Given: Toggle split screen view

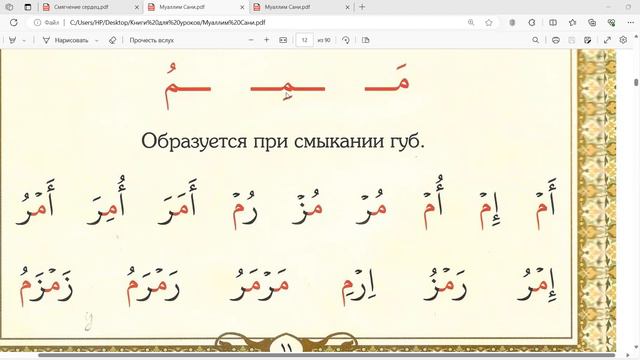Looking at the screenshot, I should pyautogui.click(x=553, y=22).
